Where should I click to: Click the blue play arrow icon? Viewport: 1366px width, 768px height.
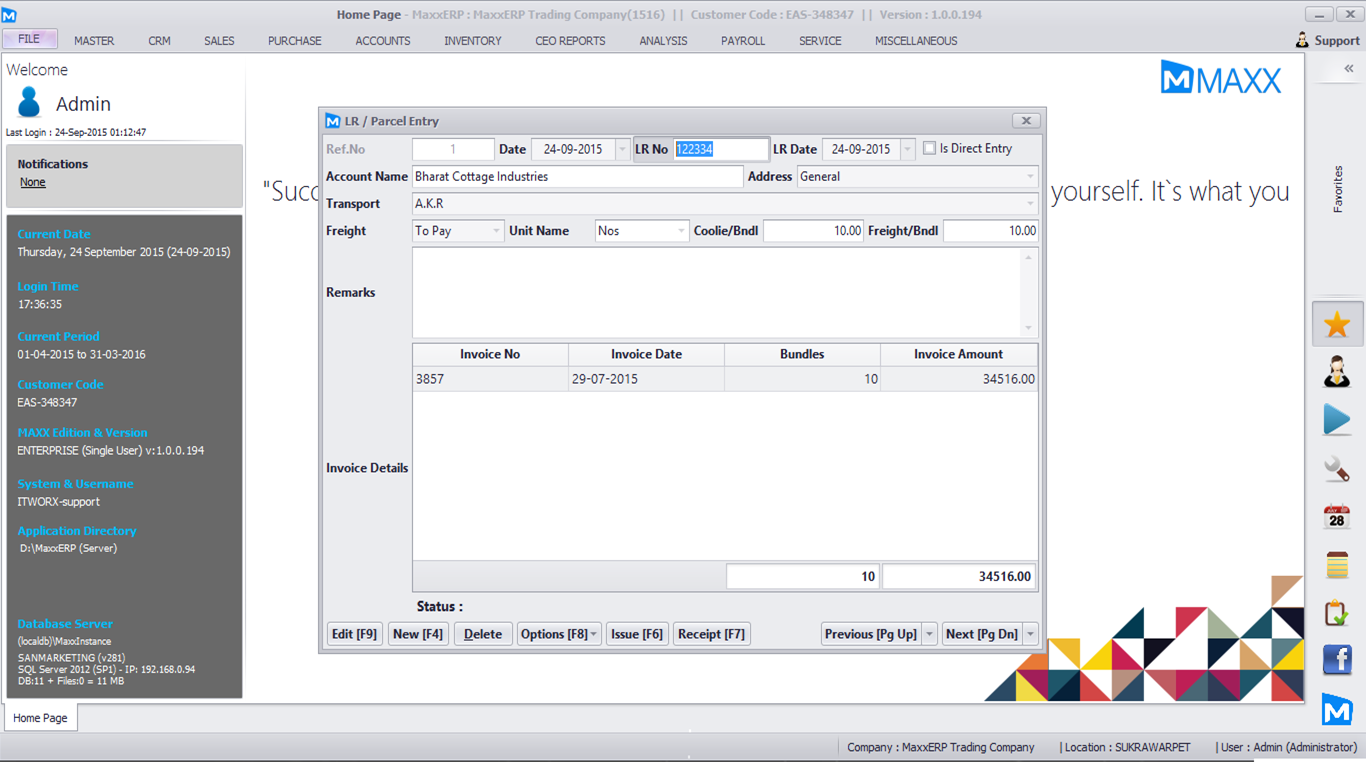pos(1337,420)
